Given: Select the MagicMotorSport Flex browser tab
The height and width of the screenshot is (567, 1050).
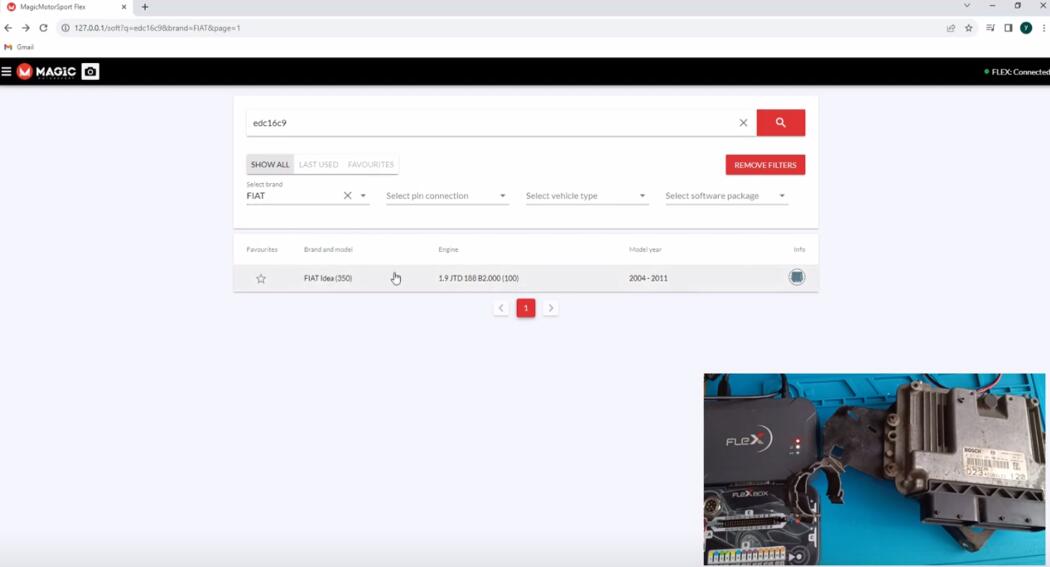Looking at the screenshot, I should [x=66, y=7].
